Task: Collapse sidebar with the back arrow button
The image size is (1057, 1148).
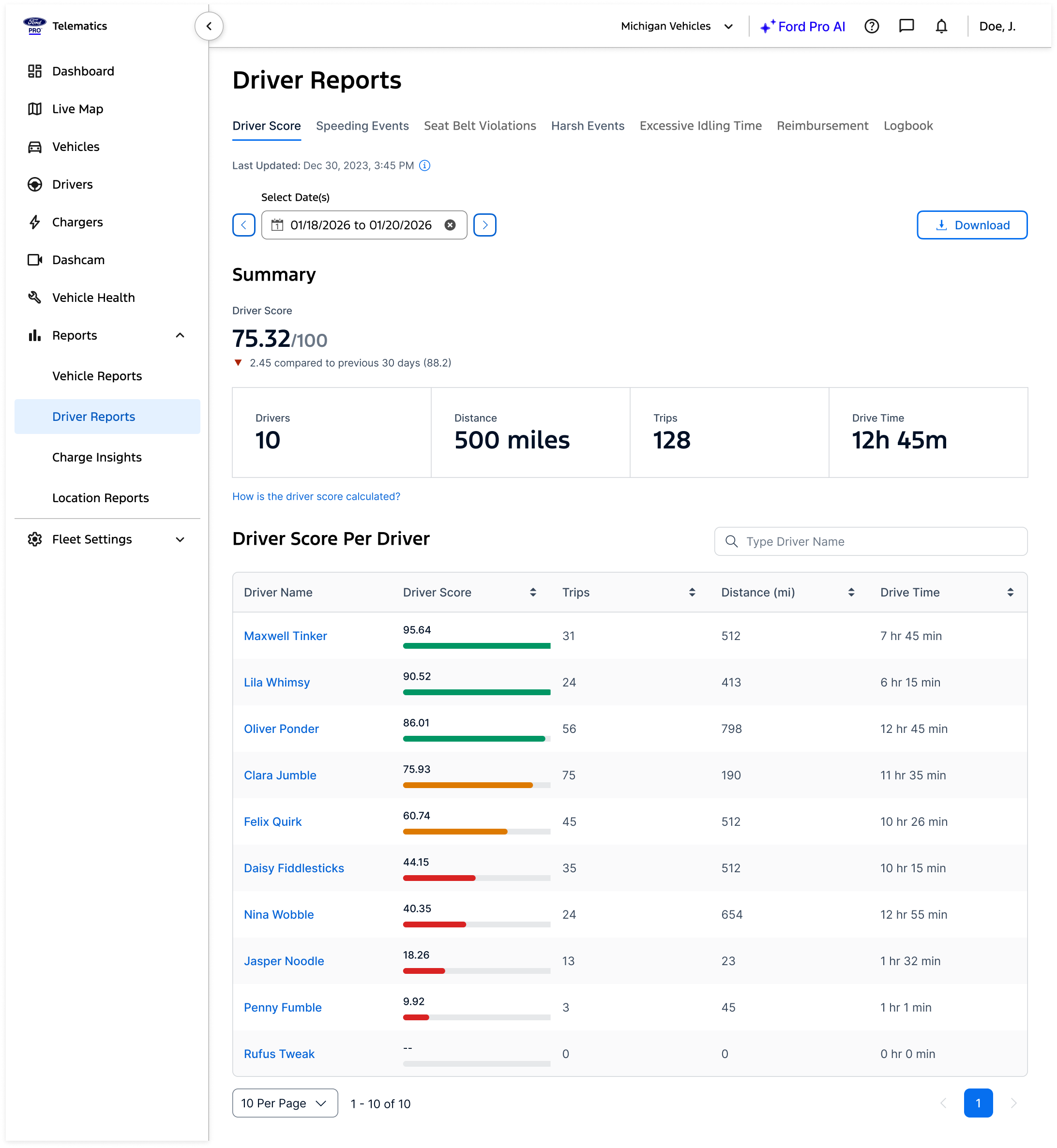Action: pyautogui.click(x=209, y=26)
